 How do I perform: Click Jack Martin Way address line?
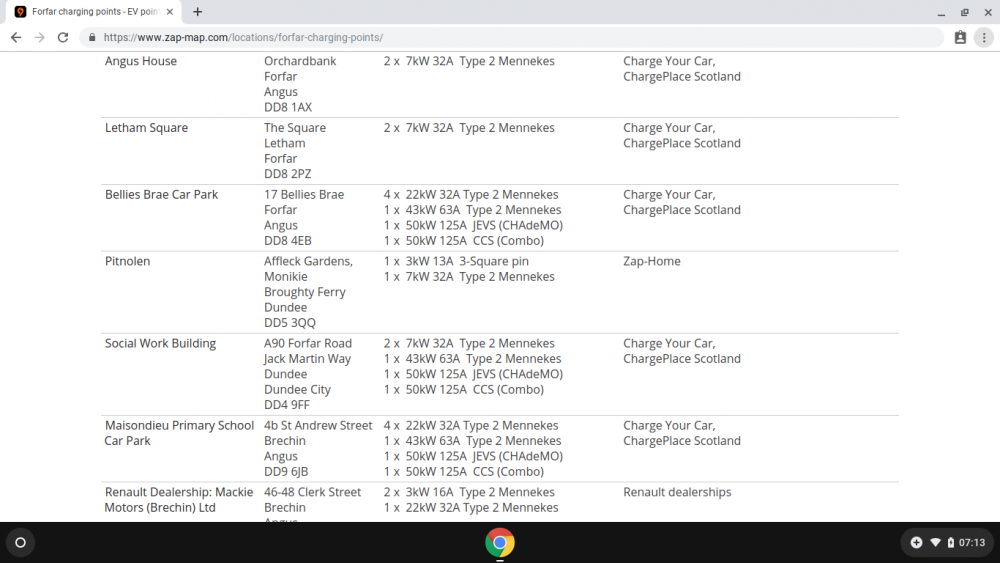pyautogui.click(x=307, y=359)
